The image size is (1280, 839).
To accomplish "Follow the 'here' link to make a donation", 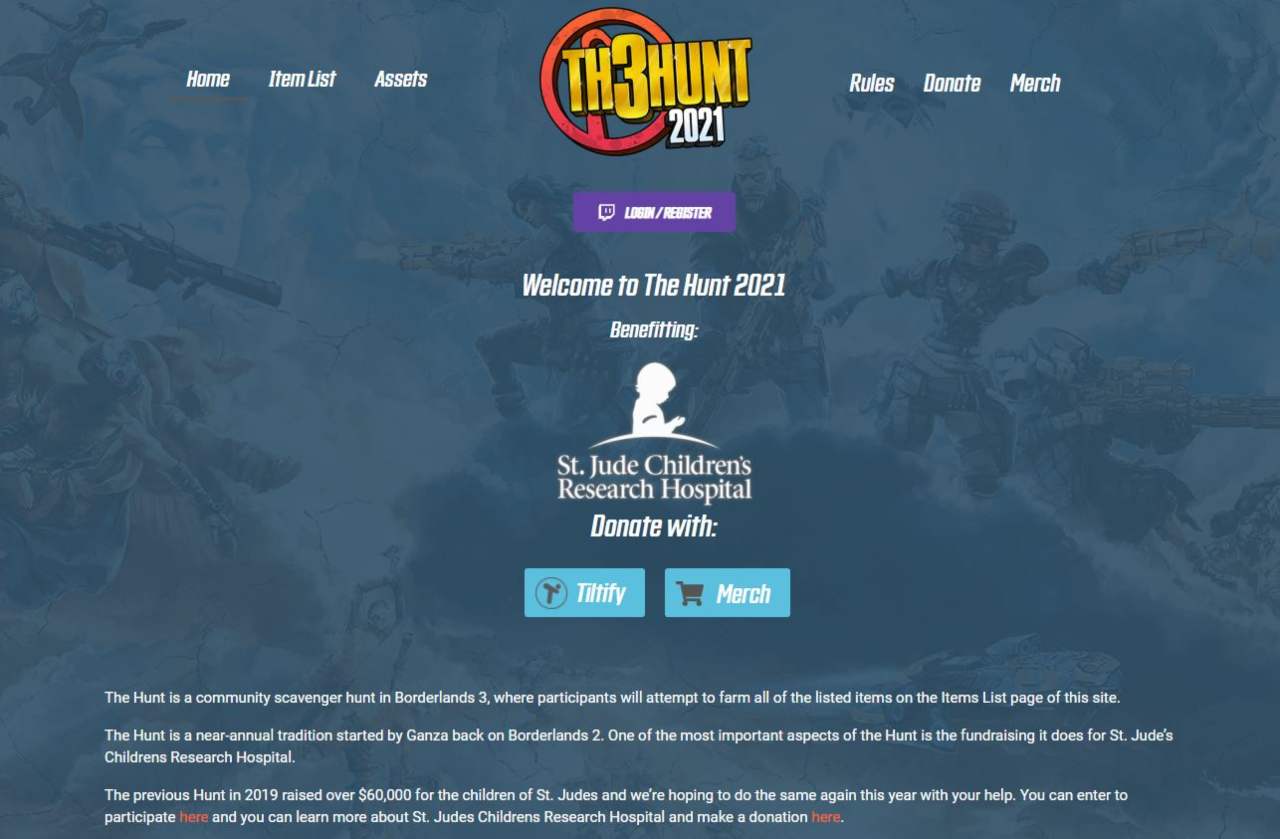I will [x=826, y=817].
